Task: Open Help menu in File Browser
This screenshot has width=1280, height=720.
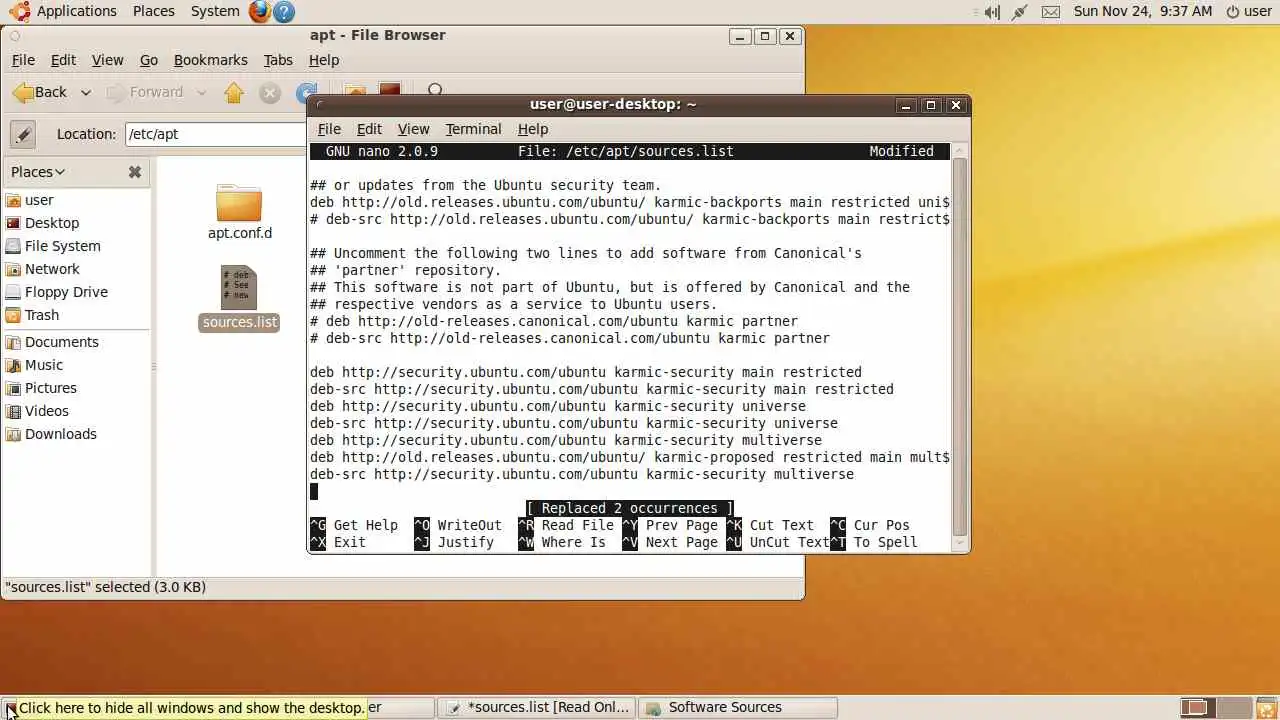Action: point(324,60)
